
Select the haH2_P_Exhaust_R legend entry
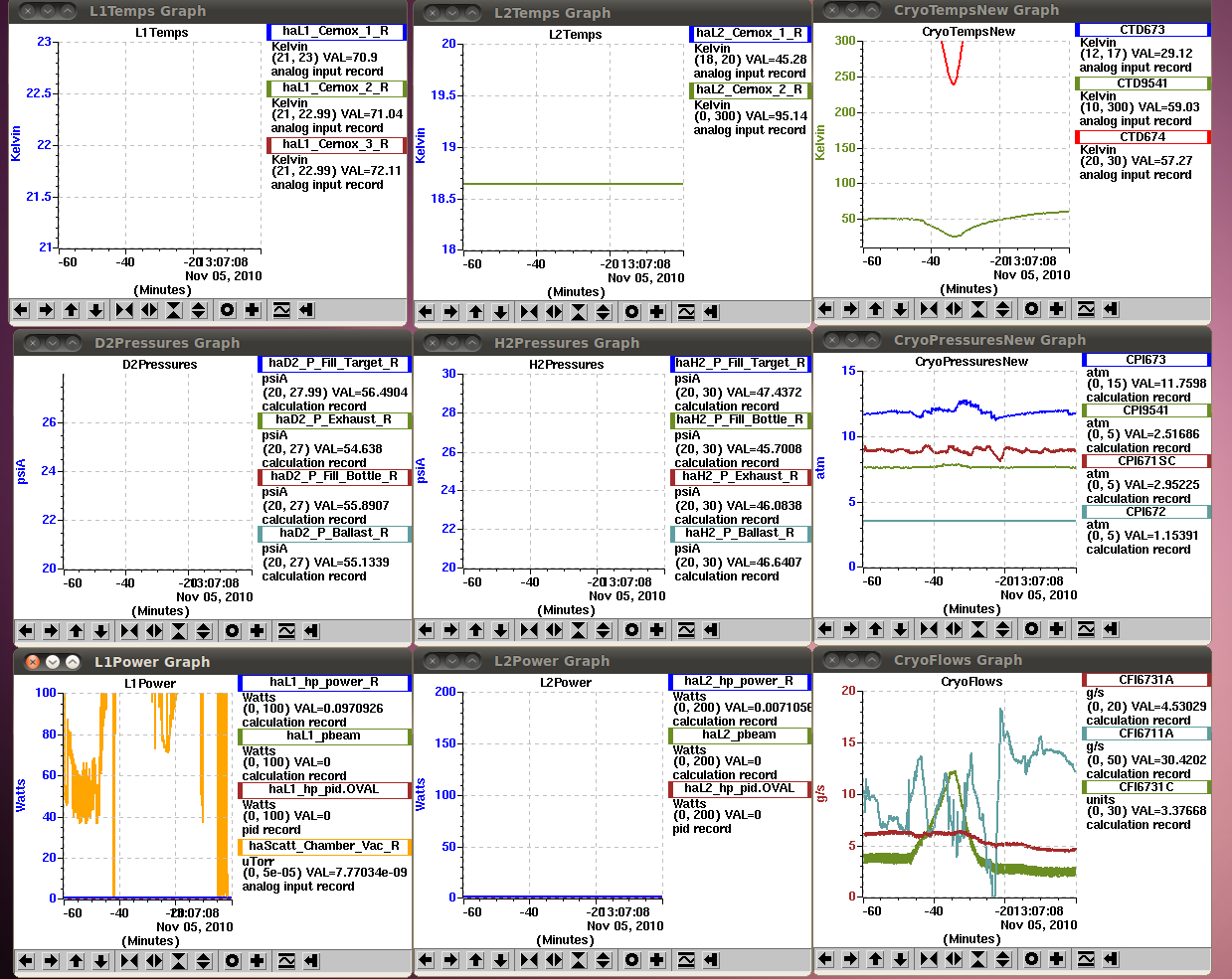(741, 477)
